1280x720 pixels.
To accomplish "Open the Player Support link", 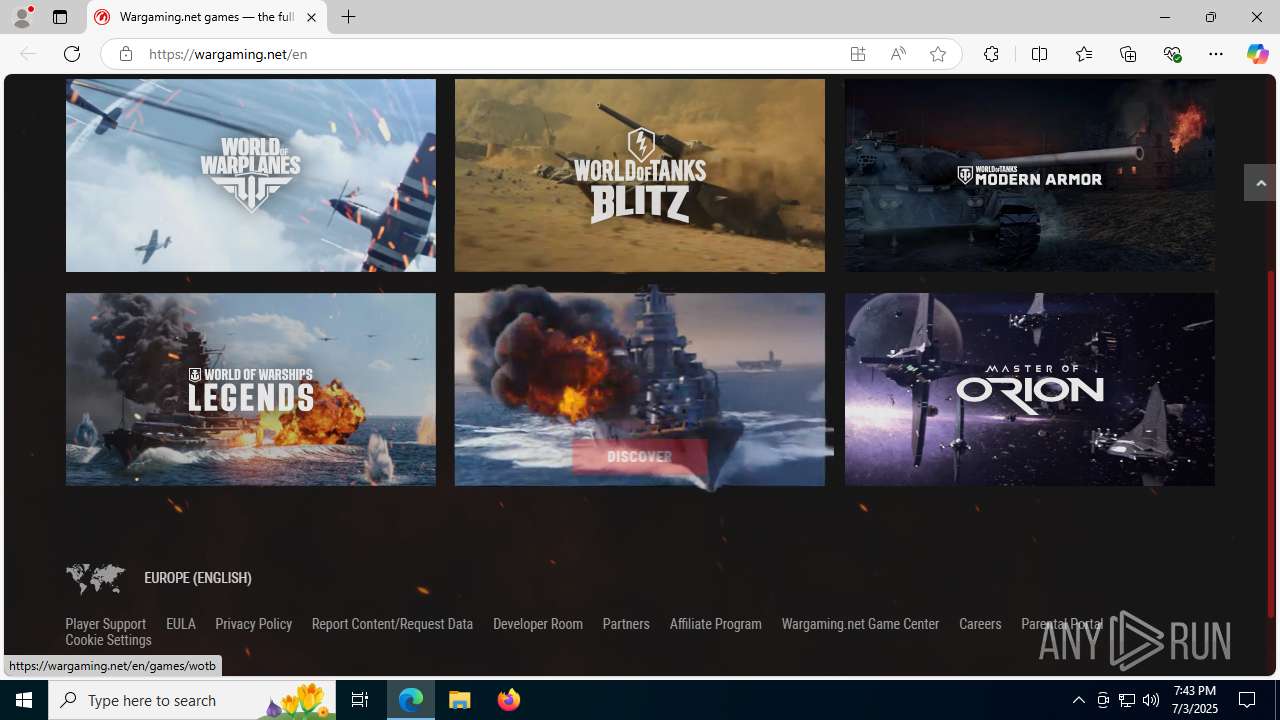I will coord(106,624).
